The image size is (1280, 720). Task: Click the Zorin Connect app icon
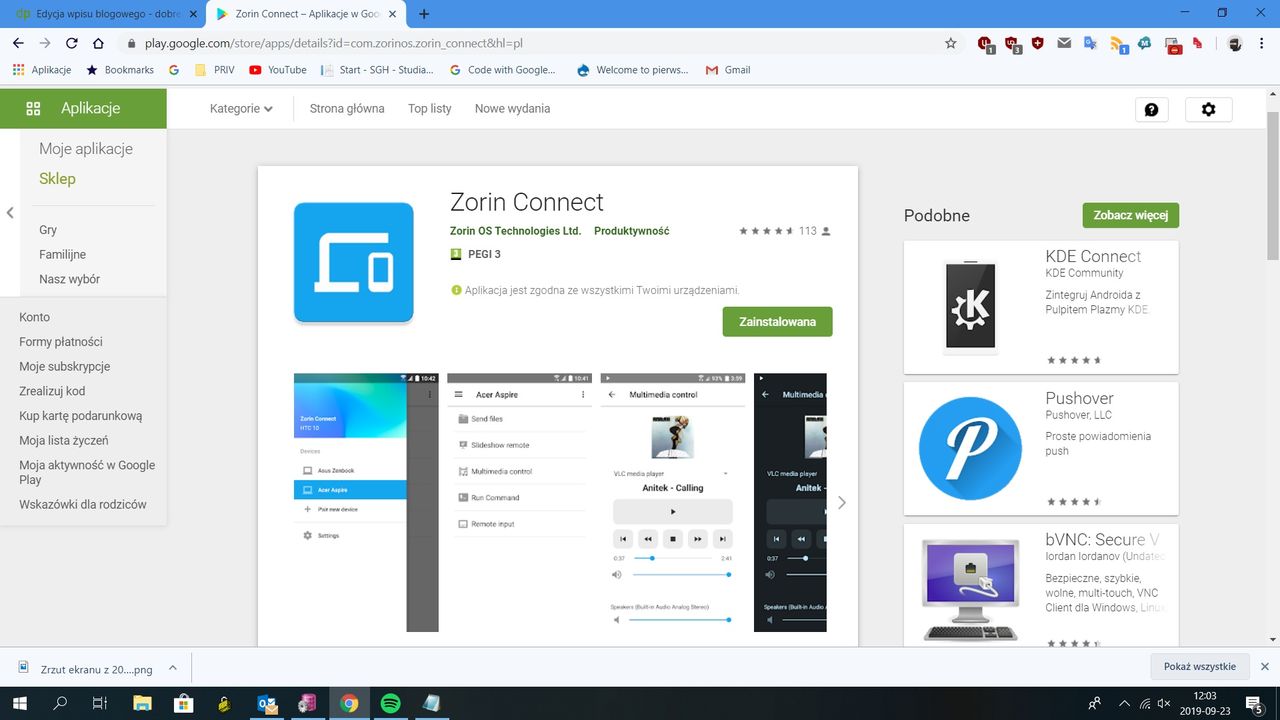pos(353,262)
